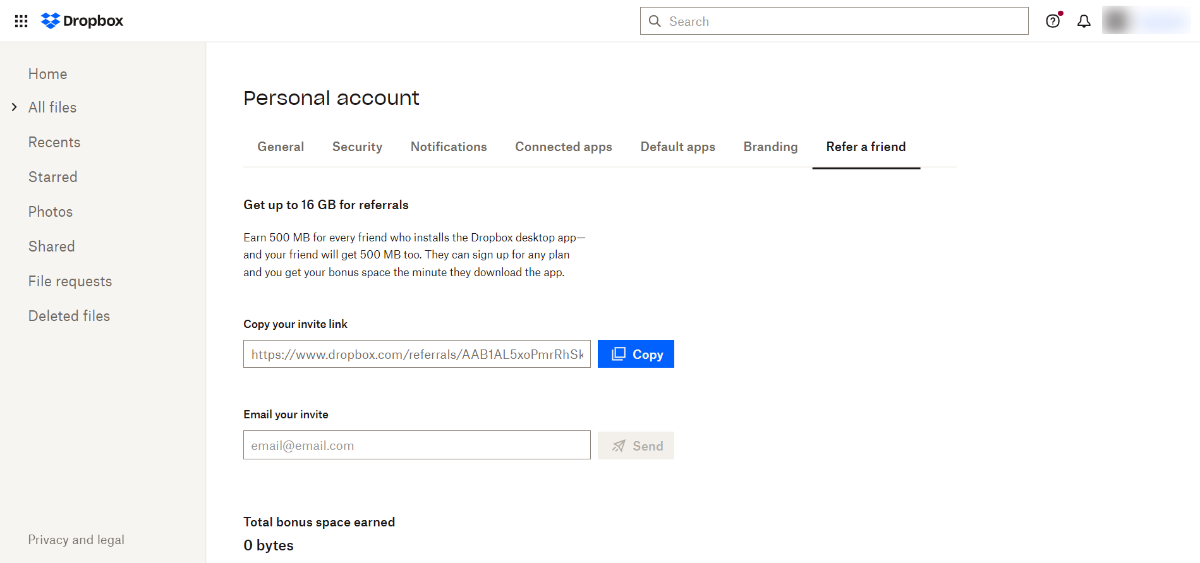Open the Privacy and legal link
The height and width of the screenshot is (563, 1200).
pyautogui.click(x=76, y=540)
